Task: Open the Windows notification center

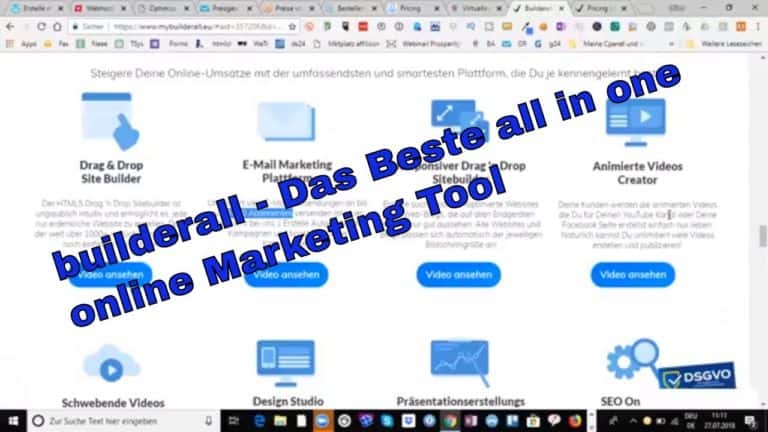Action: (750, 421)
